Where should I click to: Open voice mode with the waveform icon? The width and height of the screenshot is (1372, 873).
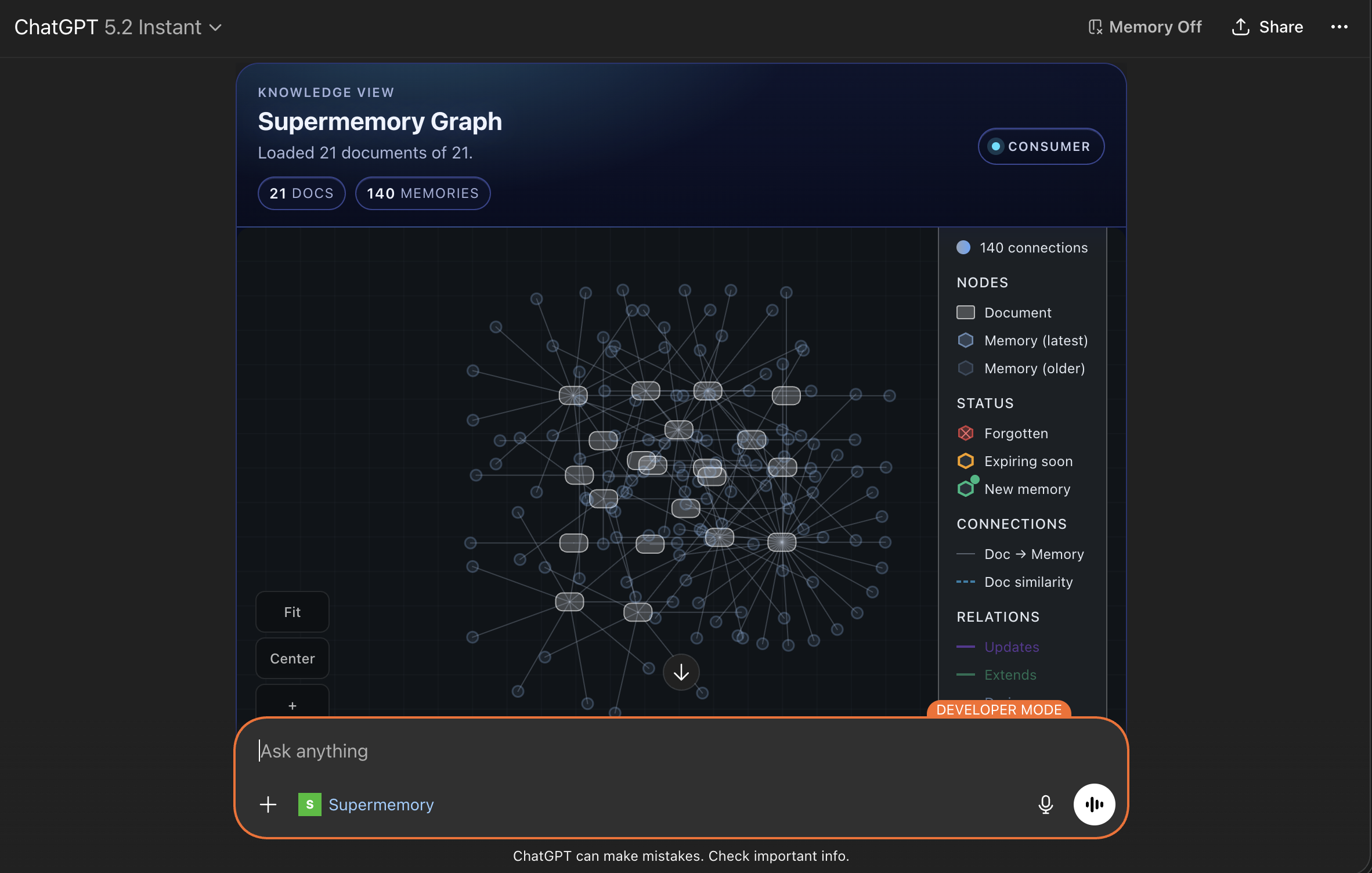[1093, 805]
